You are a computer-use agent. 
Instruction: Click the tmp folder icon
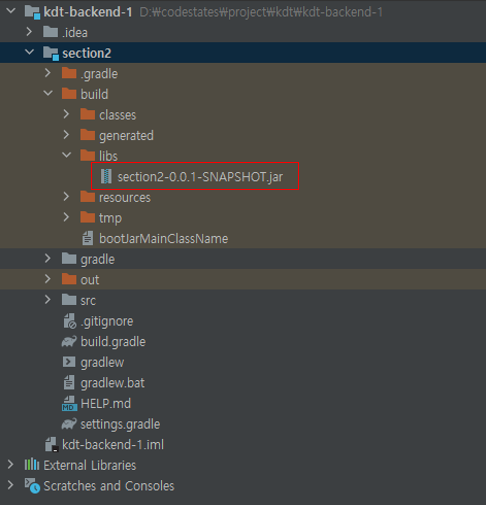(88, 218)
